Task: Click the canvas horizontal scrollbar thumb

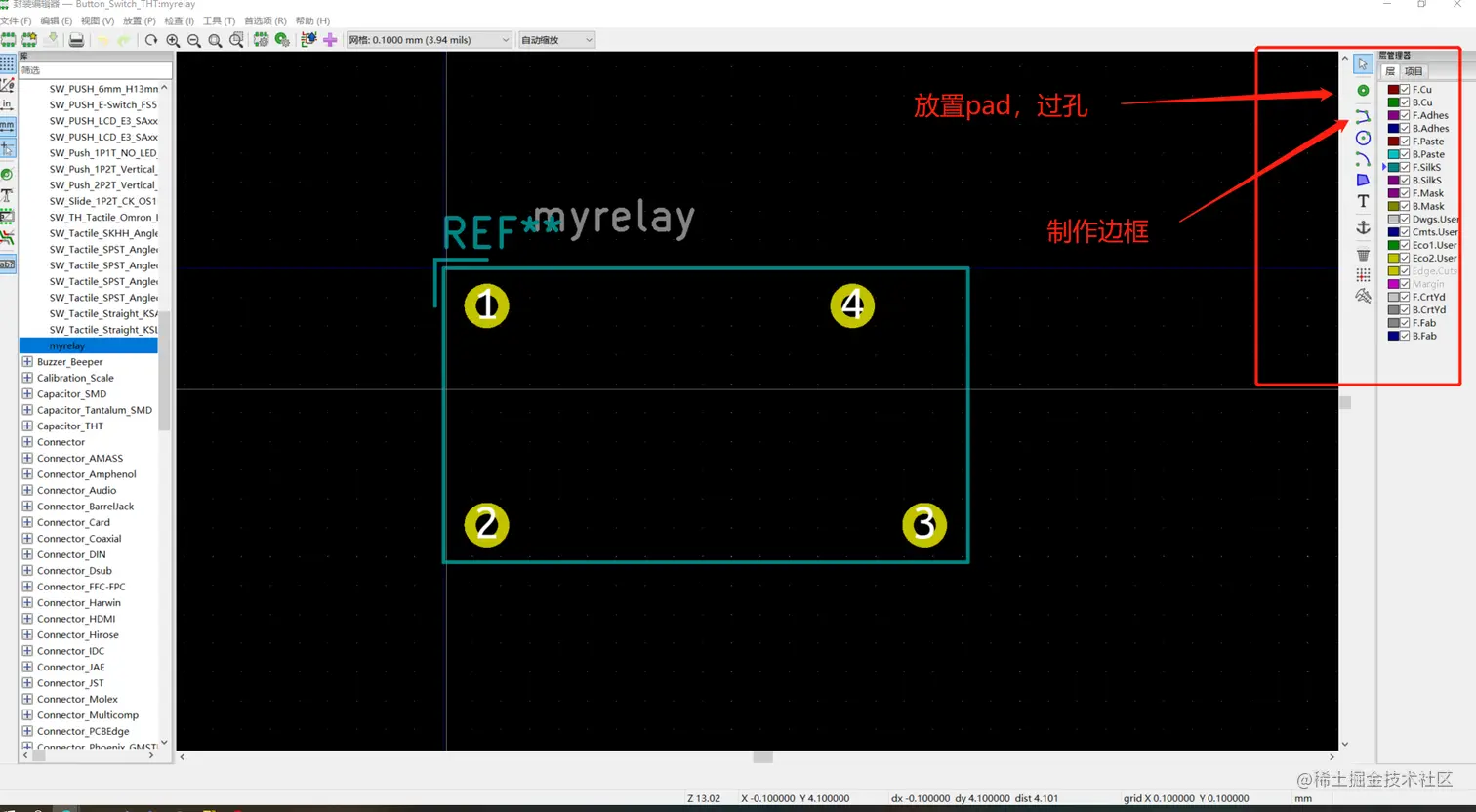Action: pos(763,757)
